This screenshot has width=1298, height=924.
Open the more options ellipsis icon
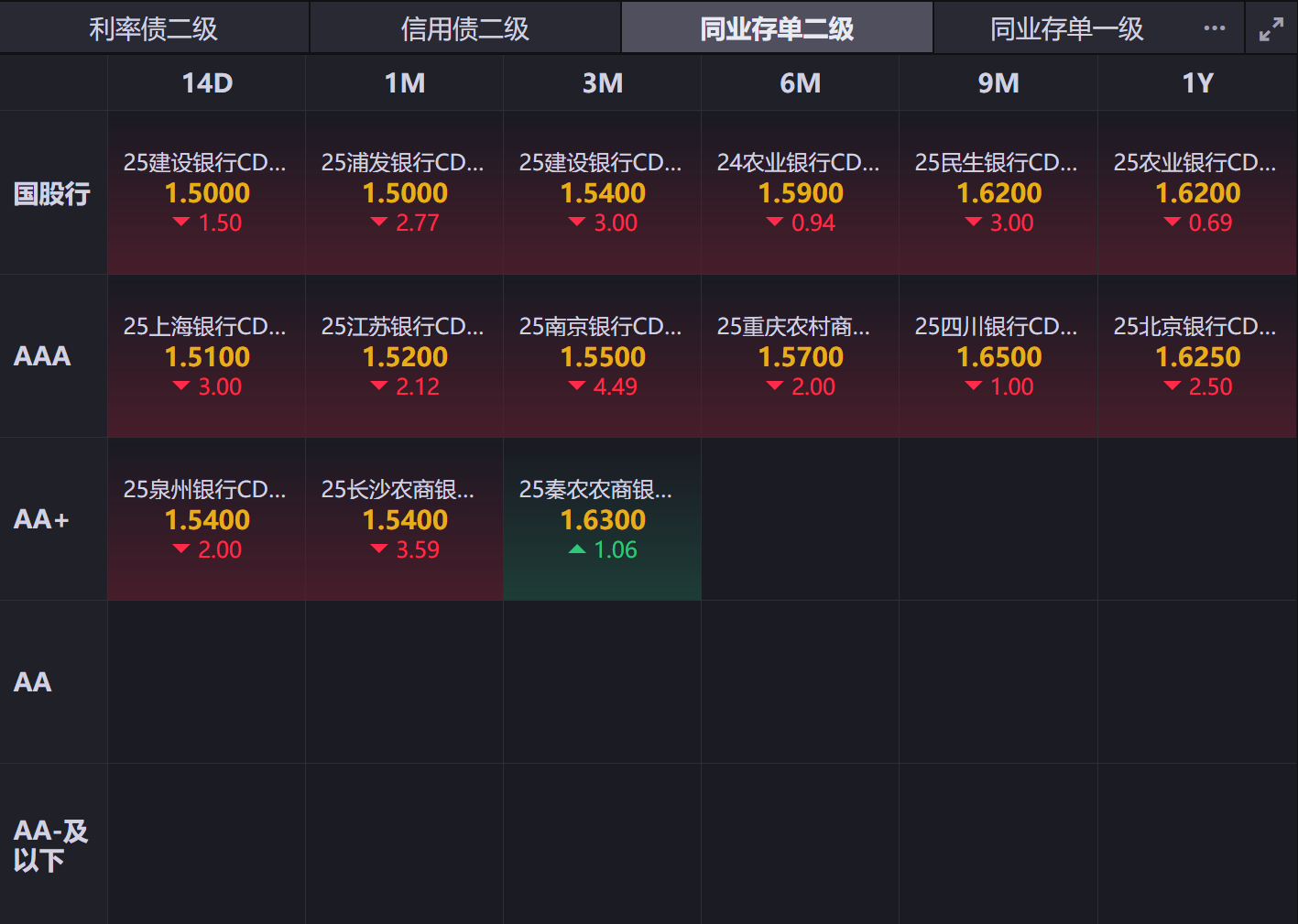point(1215,28)
